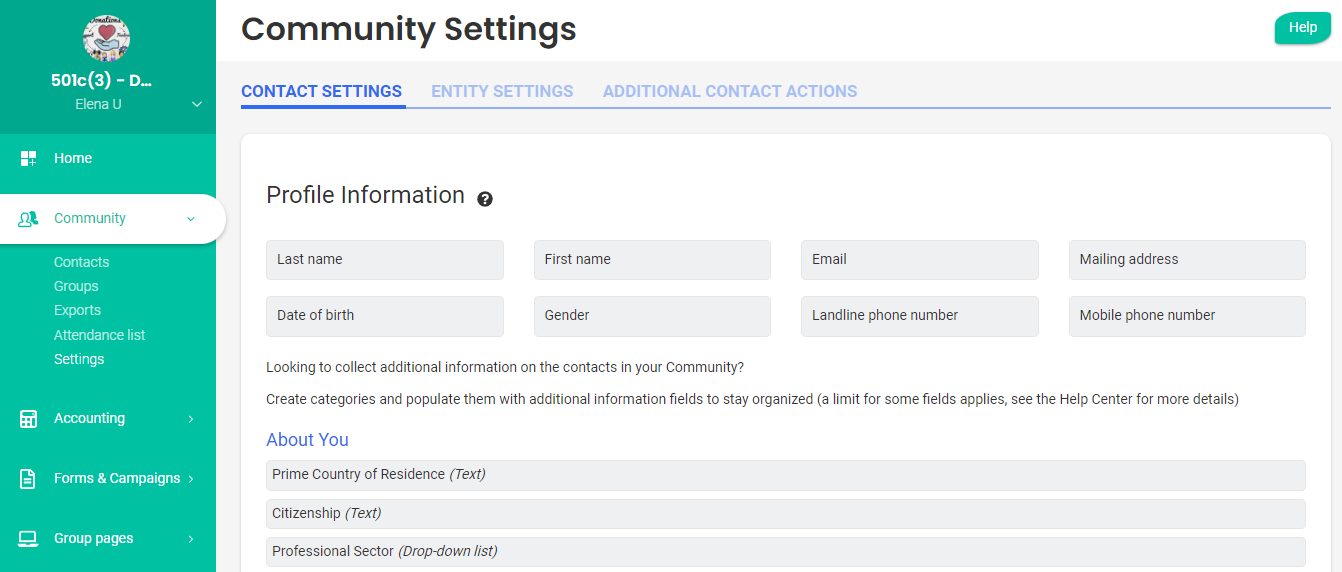Click the Group pages laptop icon
This screenshot has width=1342, height=572.
(28, 539)
